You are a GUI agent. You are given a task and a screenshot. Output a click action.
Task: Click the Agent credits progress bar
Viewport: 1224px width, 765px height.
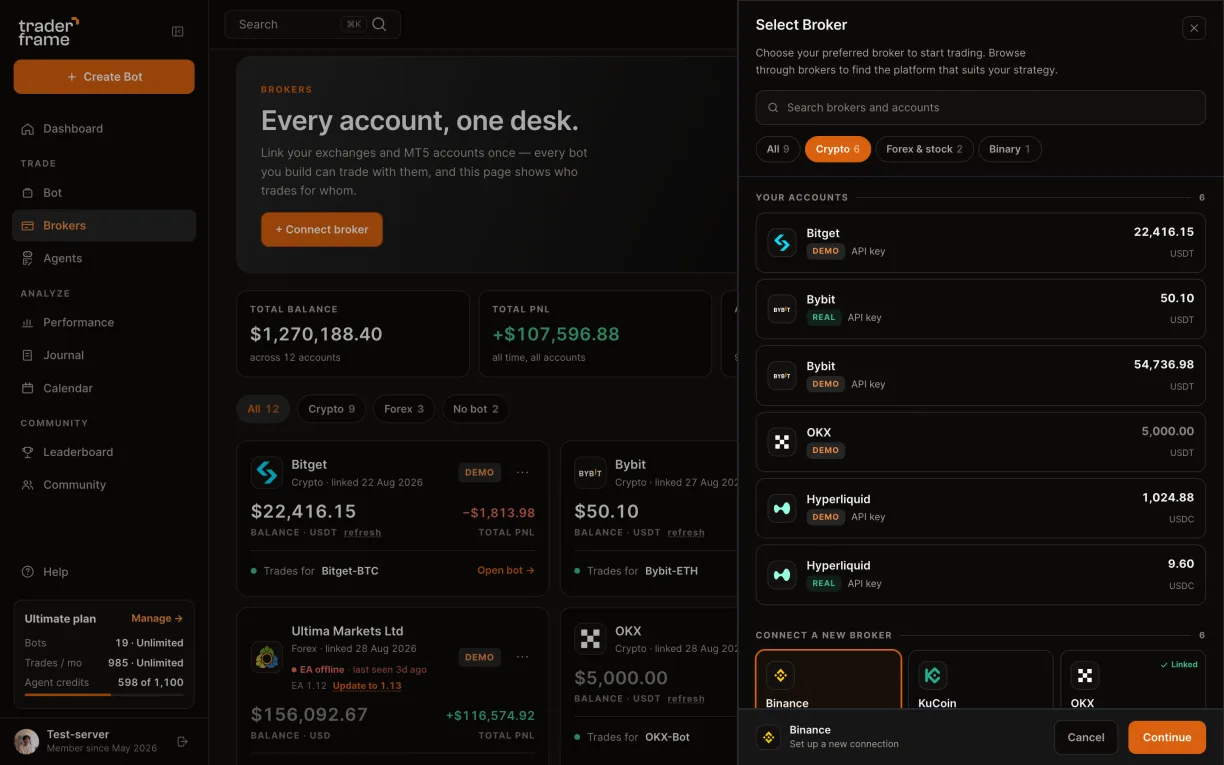(x=104, y=694)
